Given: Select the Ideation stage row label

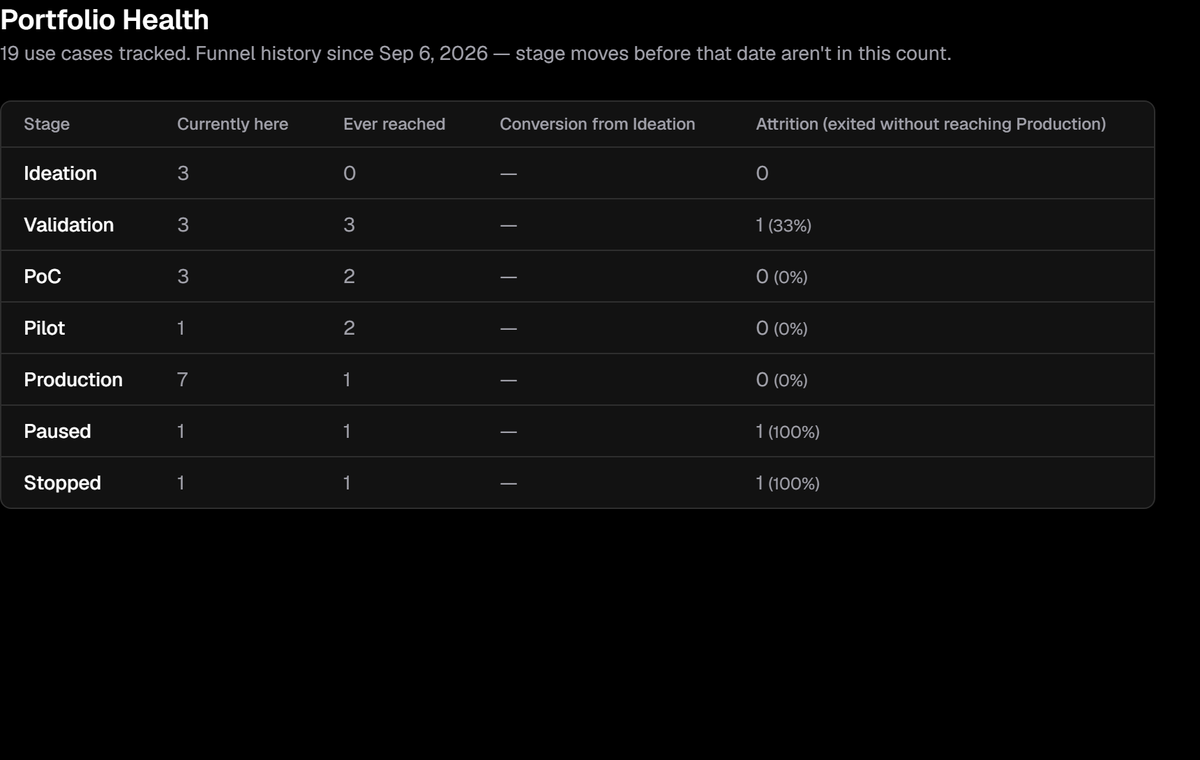Looking at the screenshot, I should (x=60, y=173).
